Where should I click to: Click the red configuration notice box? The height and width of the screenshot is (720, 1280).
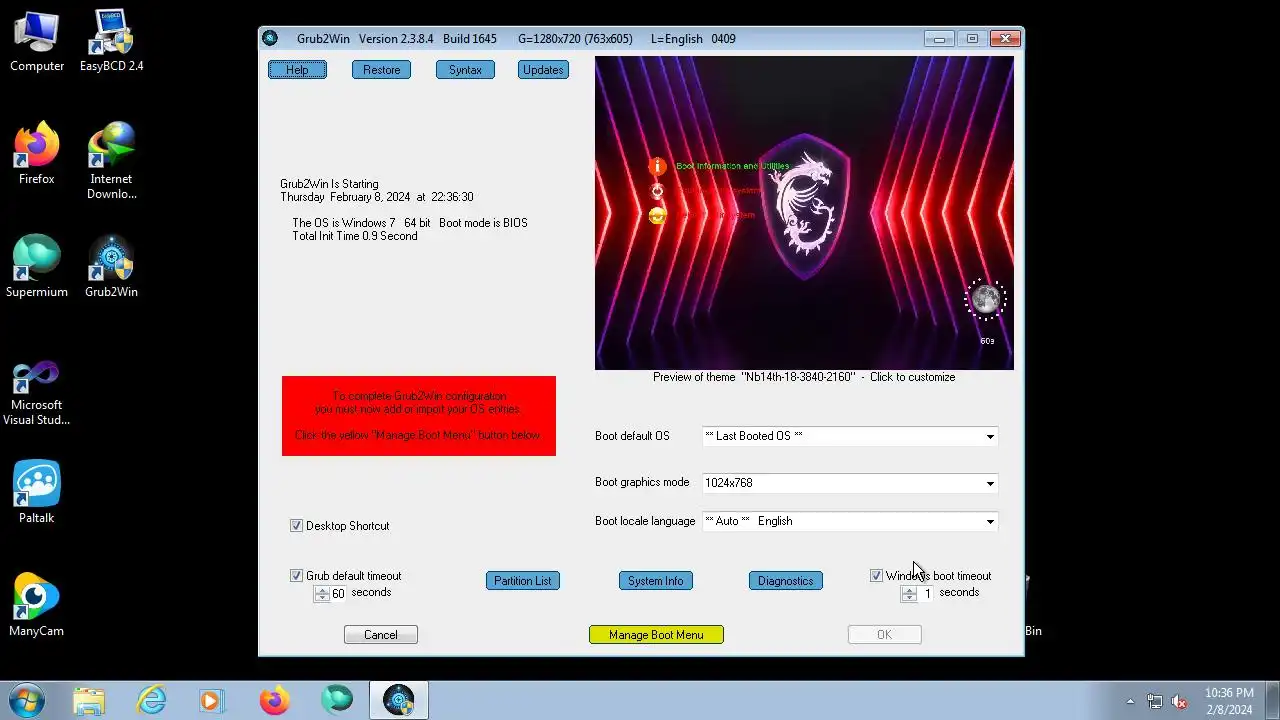[418, 416]
